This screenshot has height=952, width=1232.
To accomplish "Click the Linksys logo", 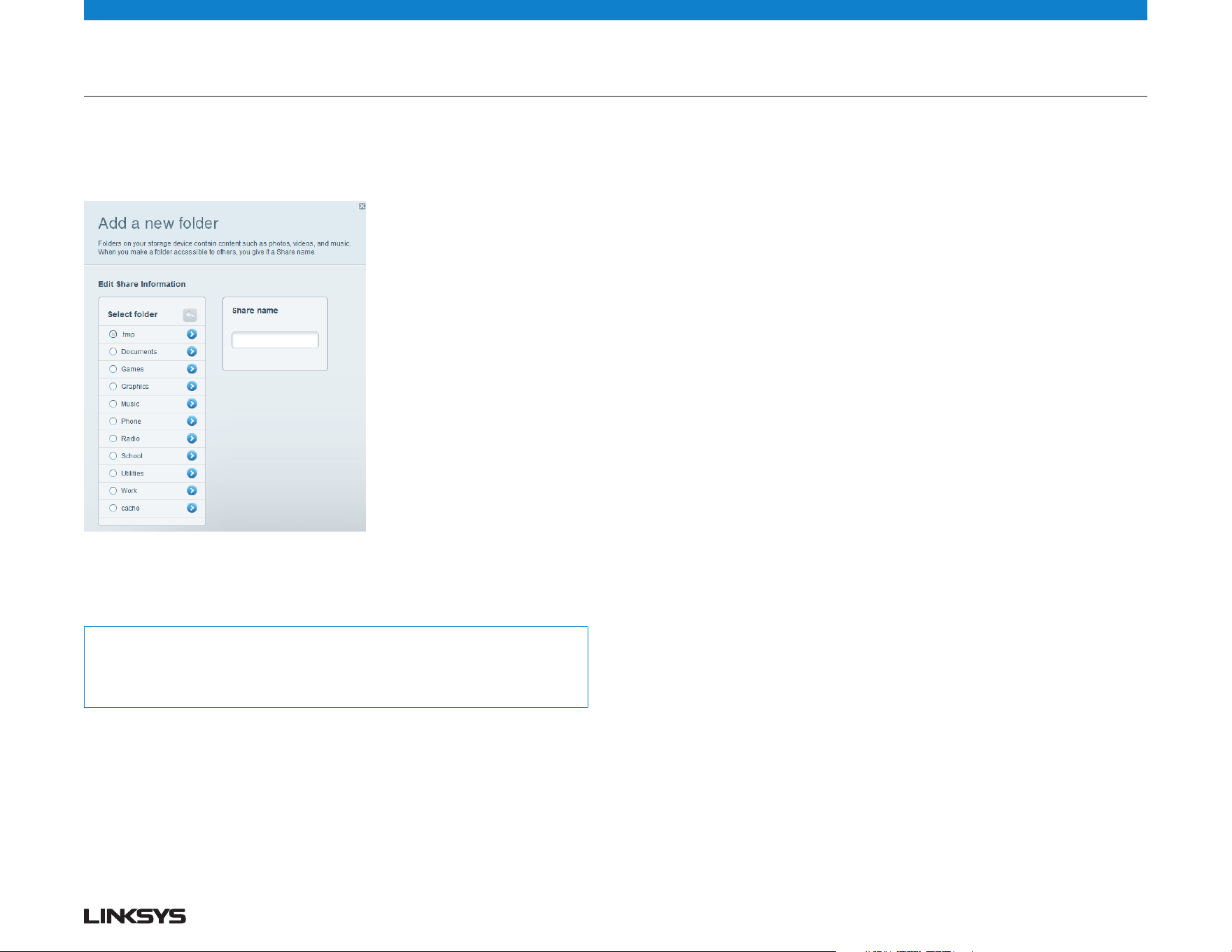I will tap(135, 916).
